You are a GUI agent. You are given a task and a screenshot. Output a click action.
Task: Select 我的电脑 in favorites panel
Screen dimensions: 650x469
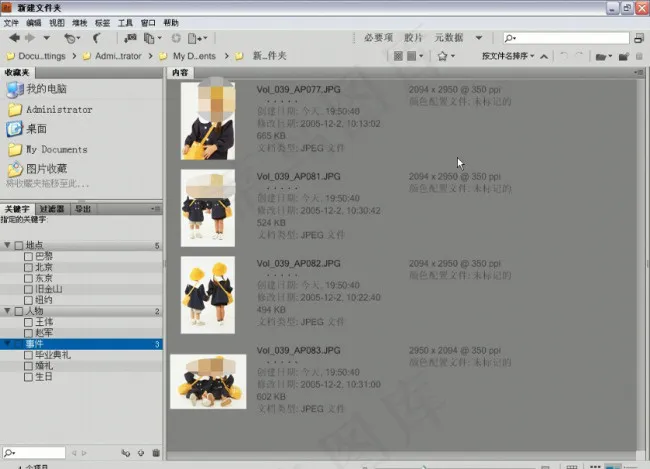point(46,89)
